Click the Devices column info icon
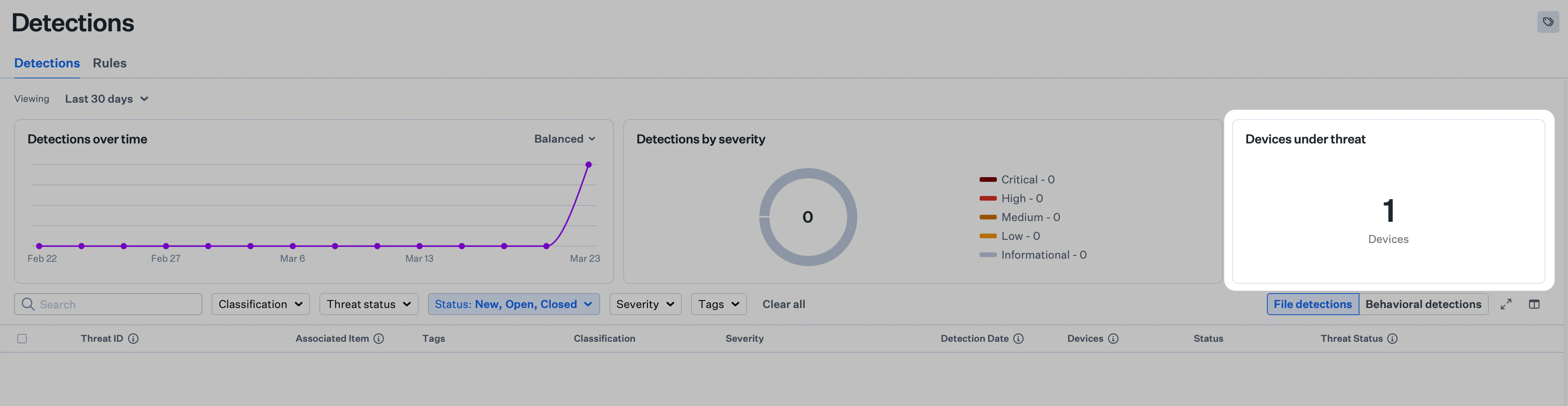Screen dimensions: 1568x406 click(1113, 339)
